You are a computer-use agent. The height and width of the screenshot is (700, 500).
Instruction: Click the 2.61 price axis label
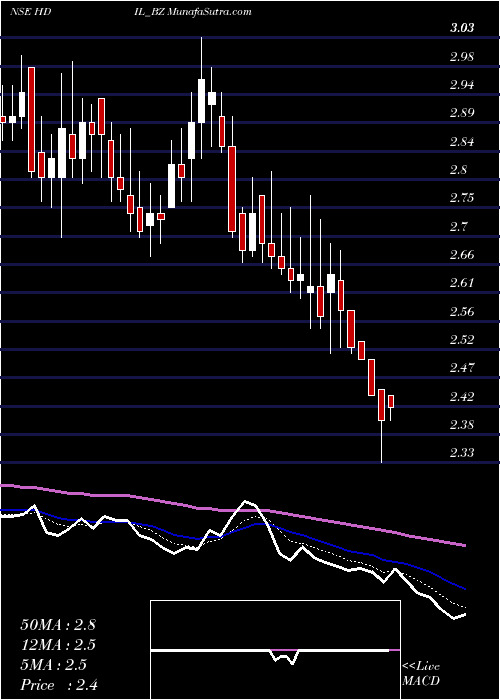[462, 283]
